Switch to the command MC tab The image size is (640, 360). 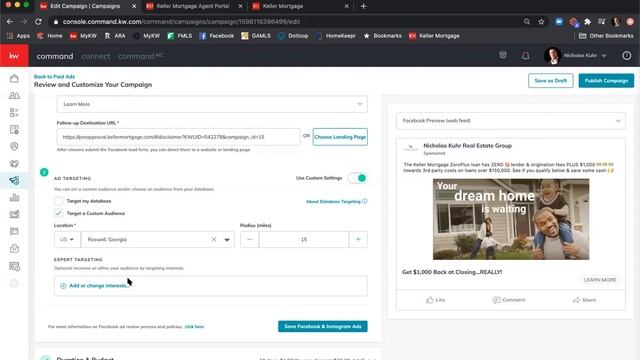pos(140,56)
